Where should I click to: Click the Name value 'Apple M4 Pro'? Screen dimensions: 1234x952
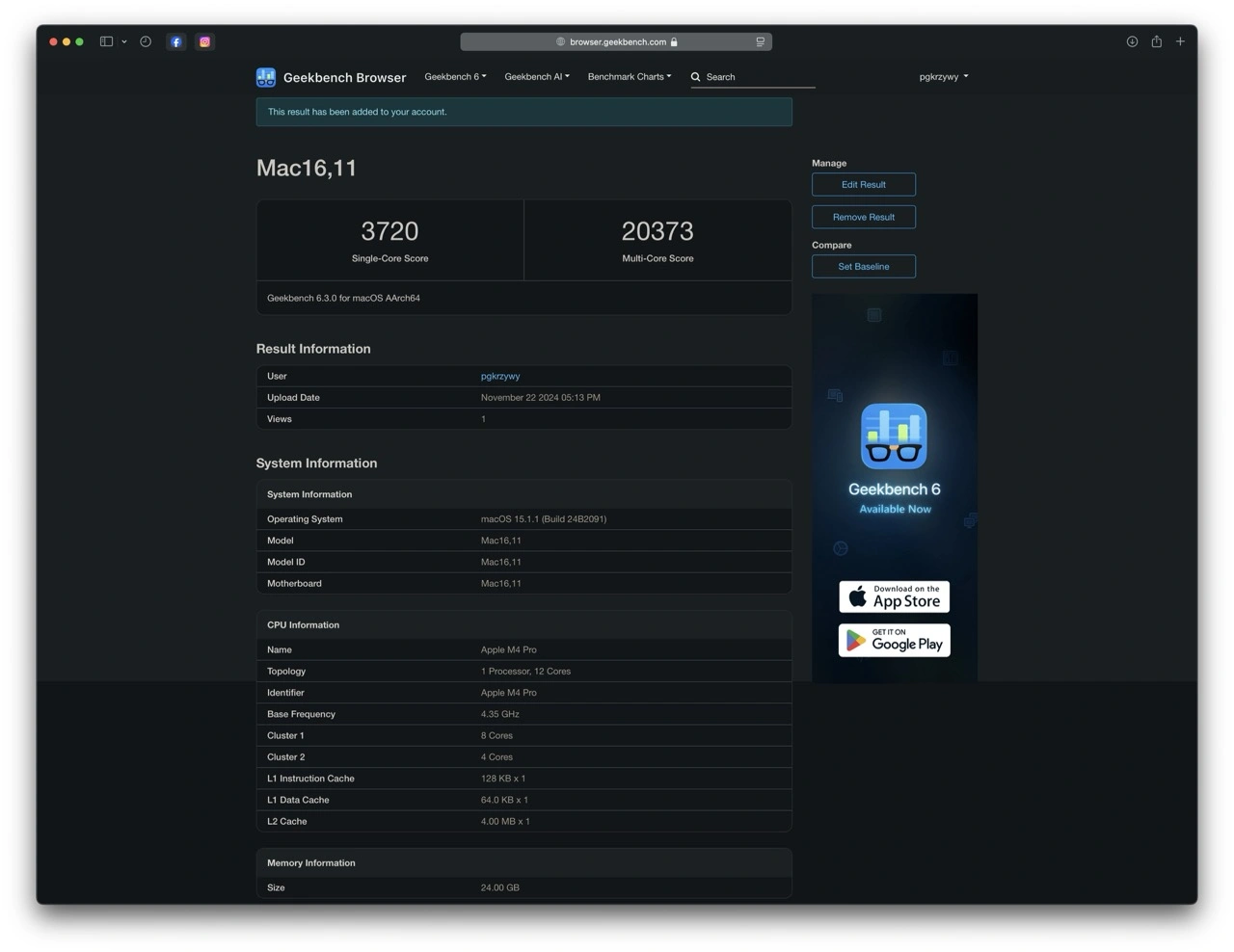coord(509,649)
